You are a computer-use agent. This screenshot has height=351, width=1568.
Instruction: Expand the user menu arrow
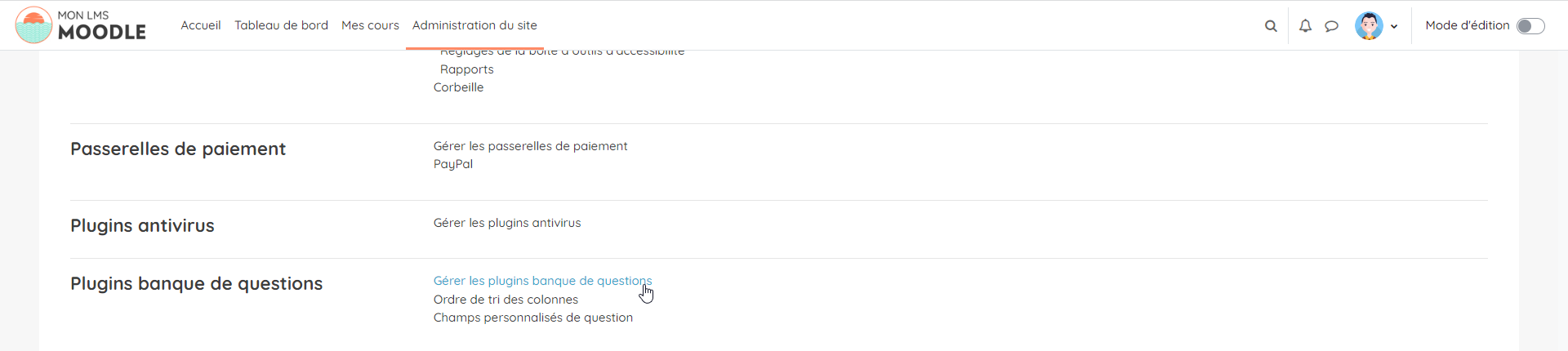(1394, 26)
